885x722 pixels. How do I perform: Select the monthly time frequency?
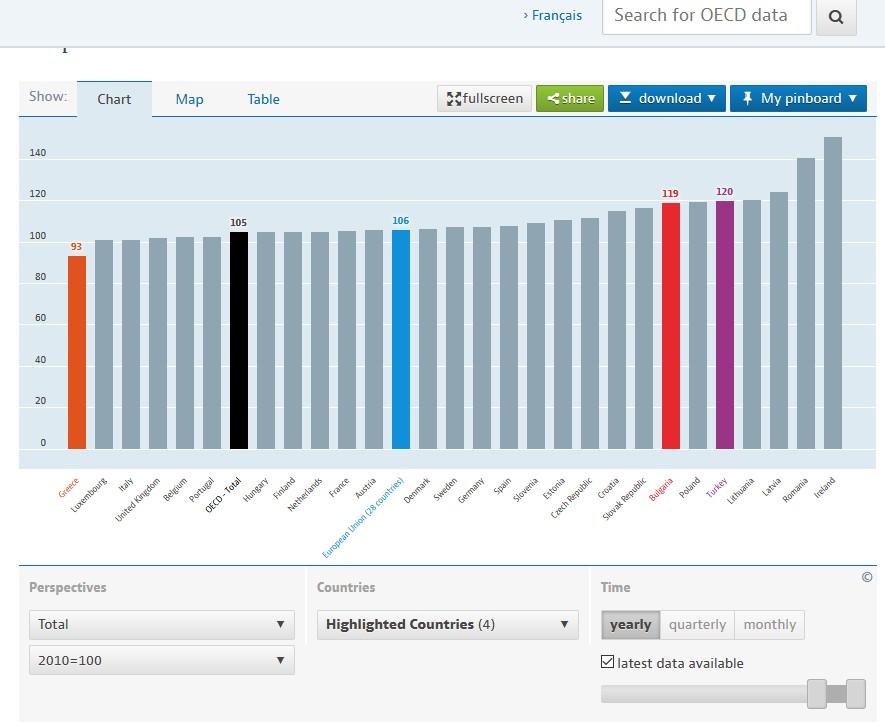pos(769,624)
